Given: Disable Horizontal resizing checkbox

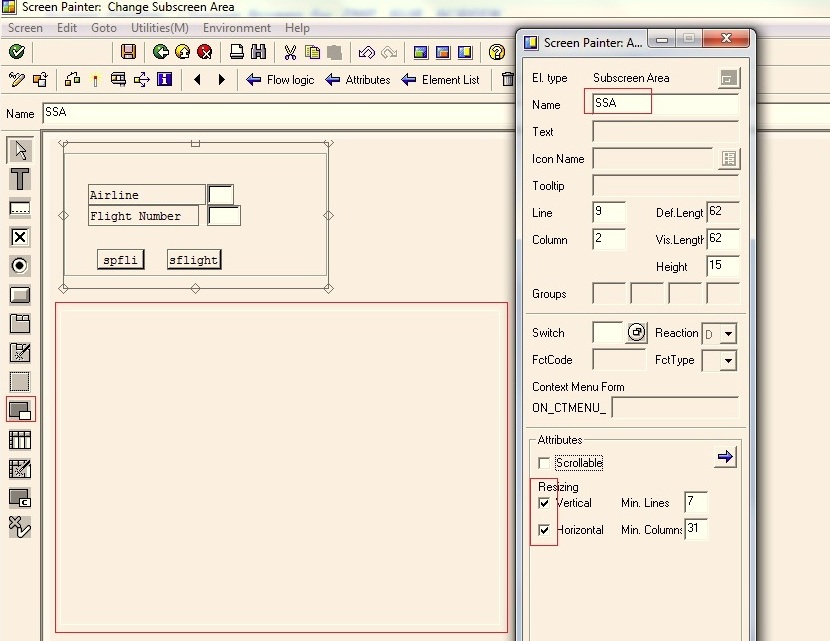Looking at the screenshot, I should click(545, 531).
